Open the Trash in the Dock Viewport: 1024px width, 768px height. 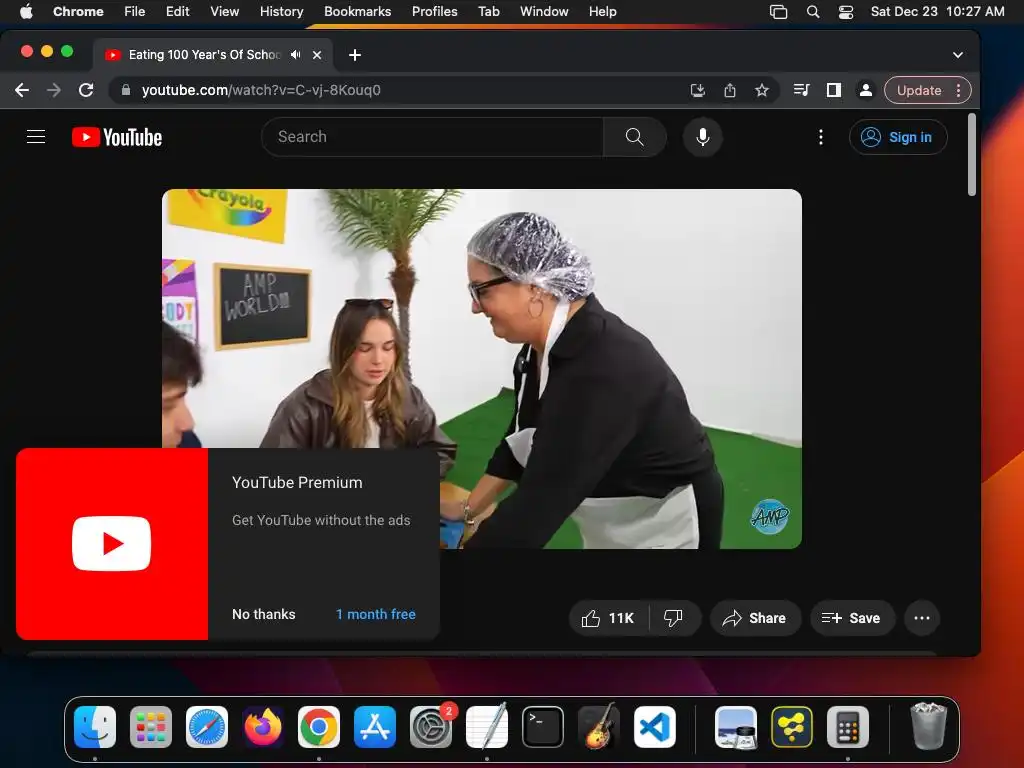928,727
